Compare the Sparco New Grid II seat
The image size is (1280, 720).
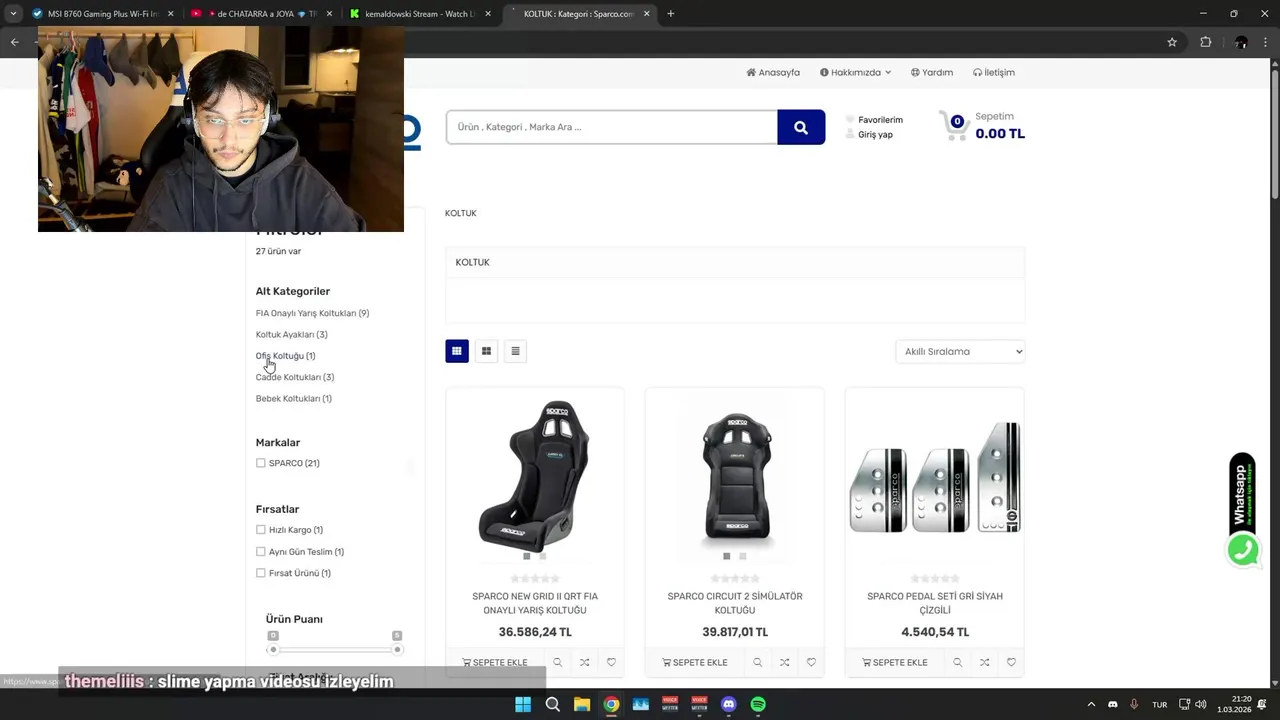pos(584,662)
